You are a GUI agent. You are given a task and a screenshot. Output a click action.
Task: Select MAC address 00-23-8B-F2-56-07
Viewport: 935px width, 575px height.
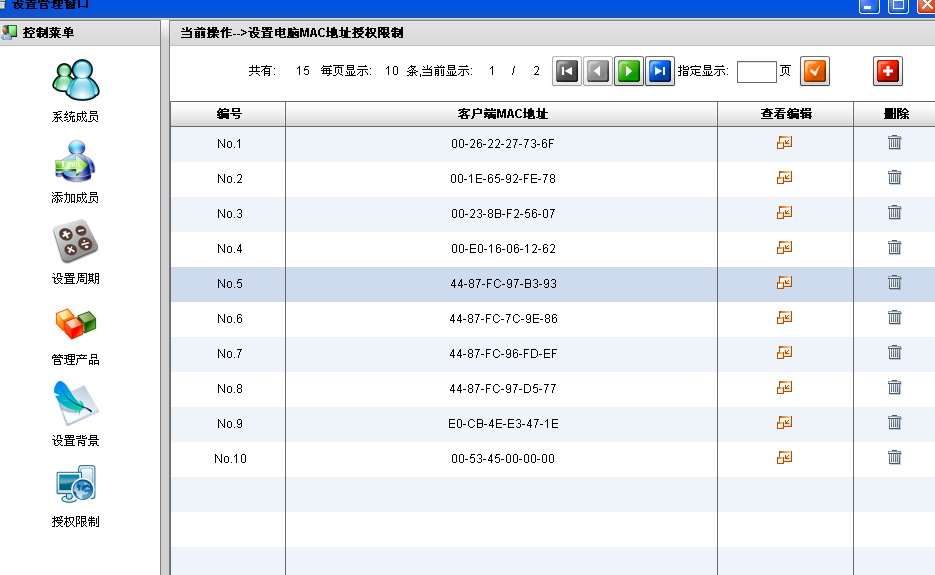click(503, 214)
